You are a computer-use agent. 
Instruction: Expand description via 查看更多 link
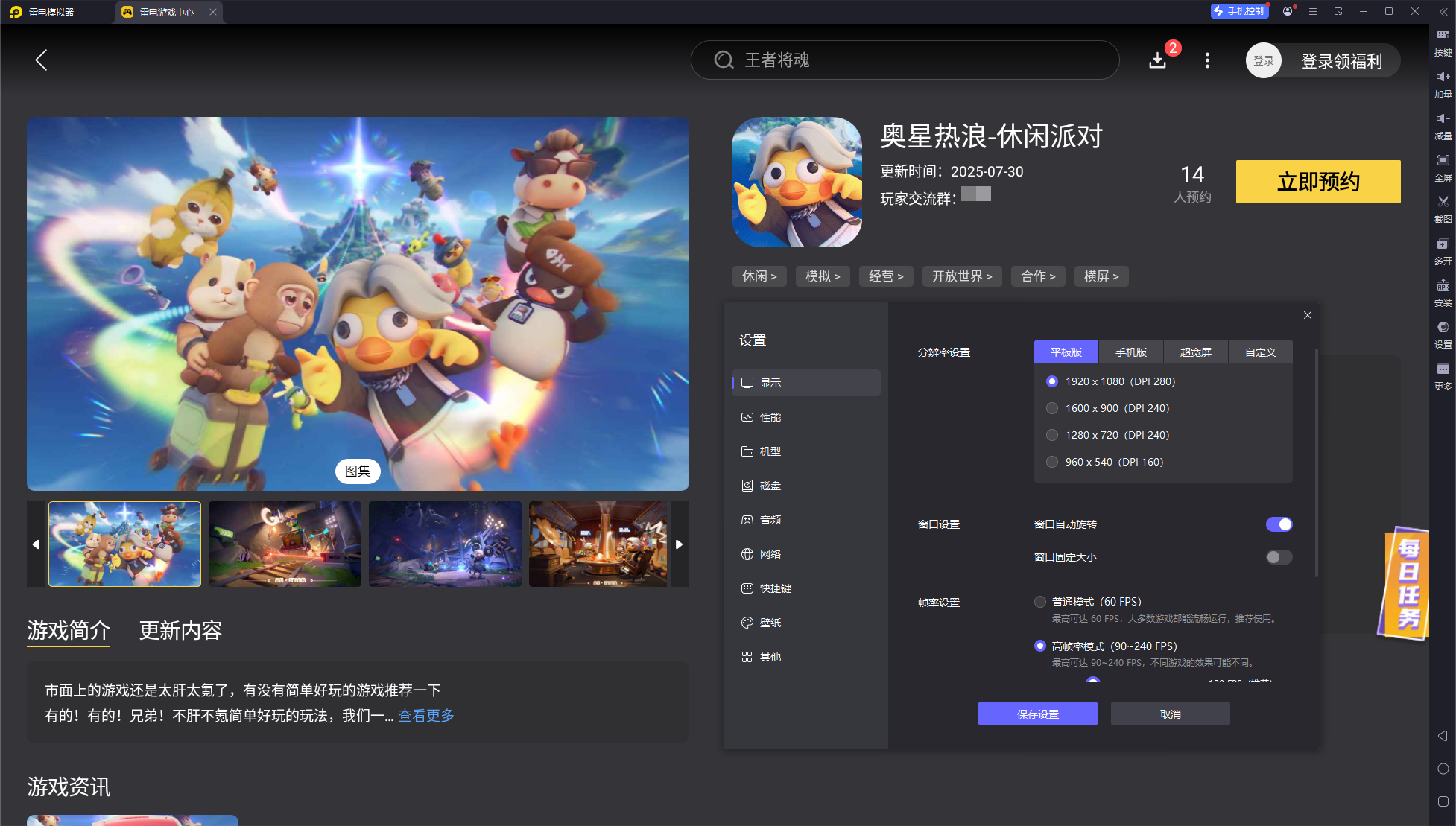426,716
